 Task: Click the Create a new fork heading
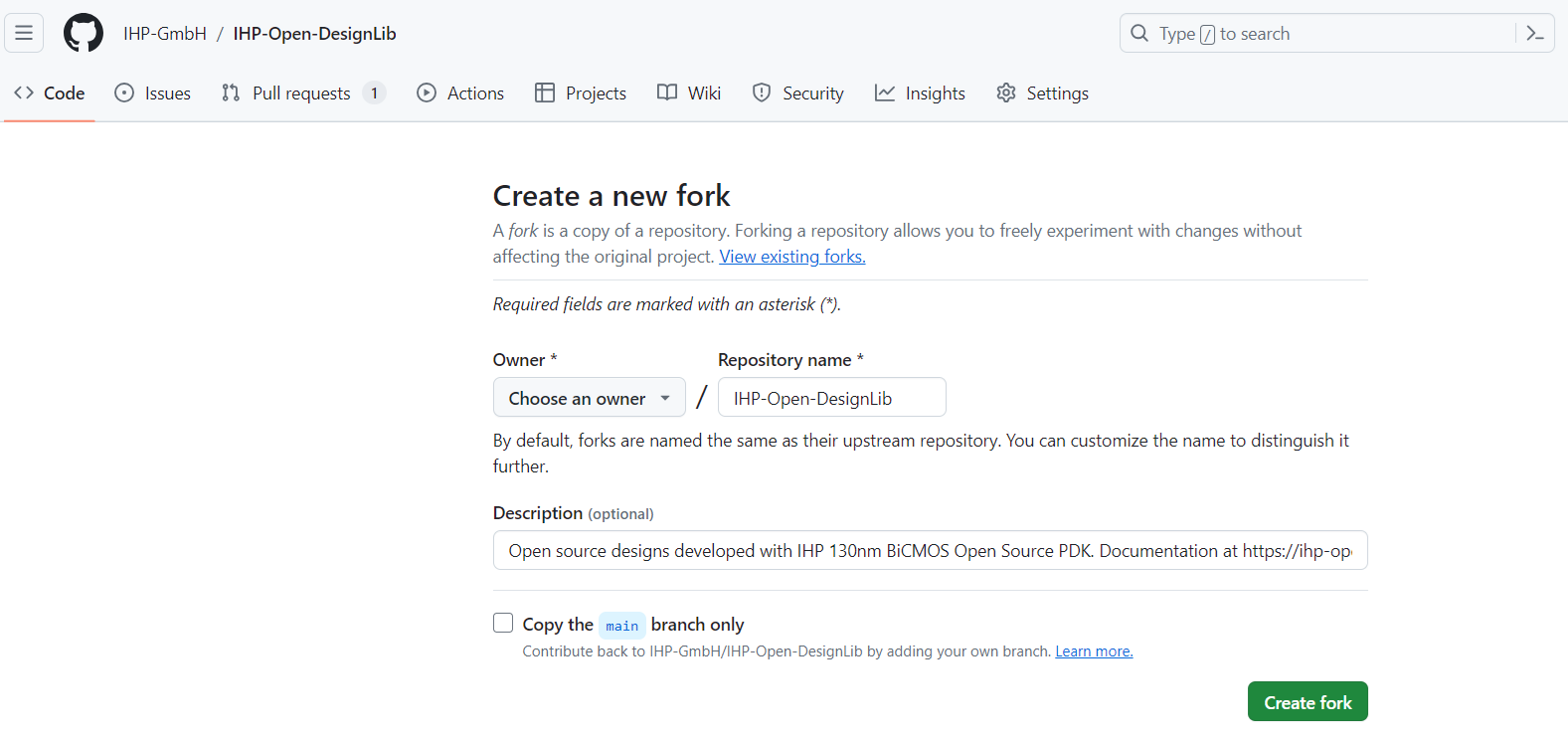pos(611,196)
